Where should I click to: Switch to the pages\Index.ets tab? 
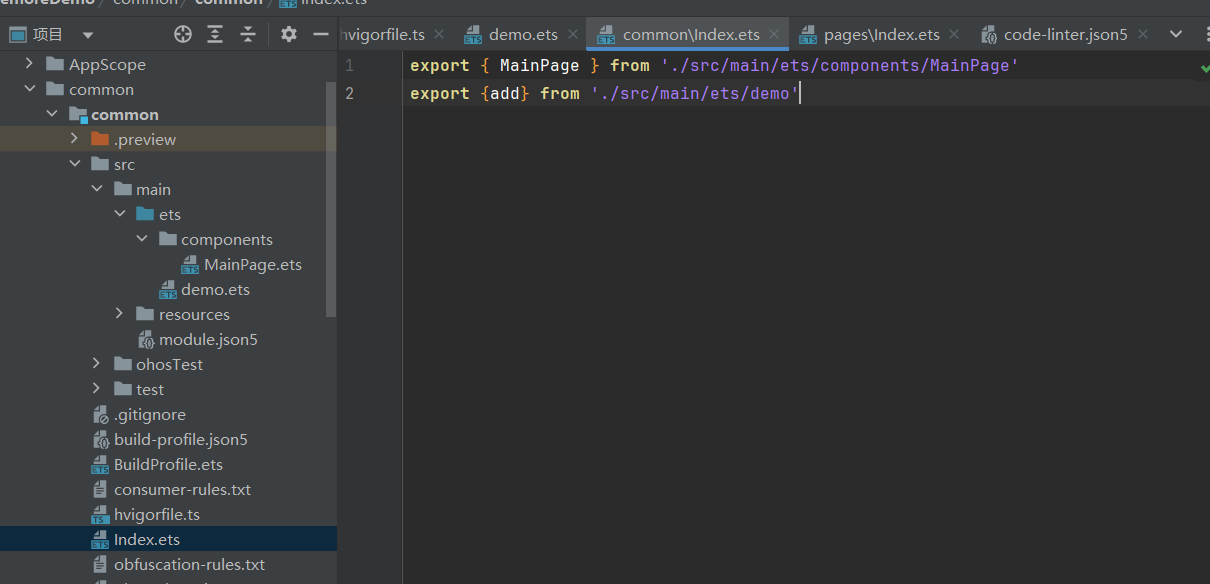point(882,35)
